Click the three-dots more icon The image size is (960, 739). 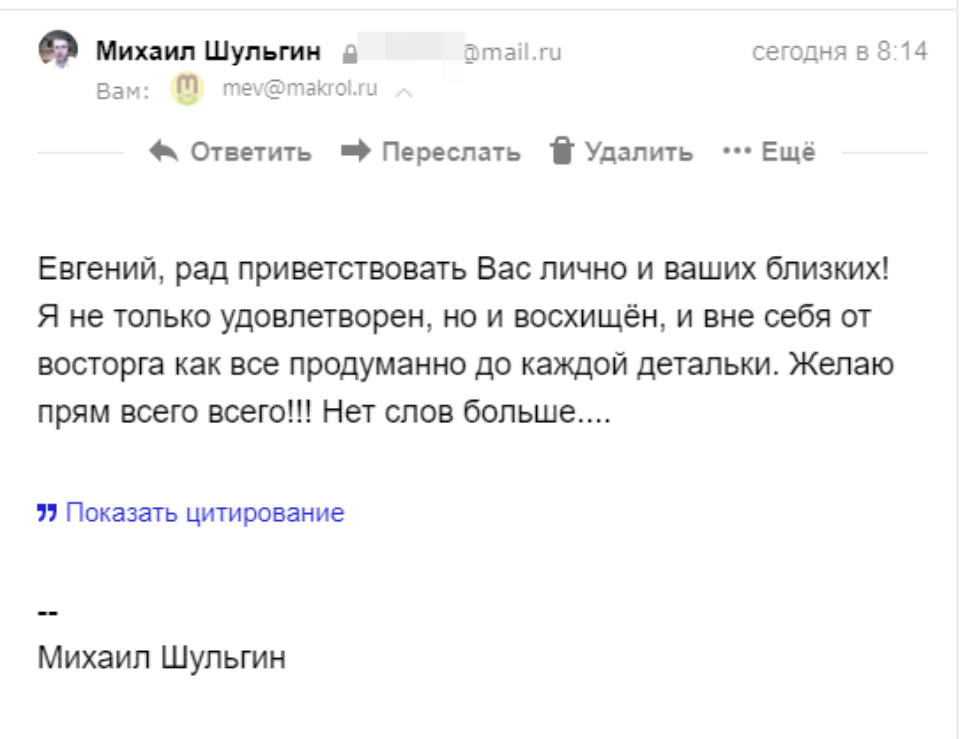tap(736, 152)
